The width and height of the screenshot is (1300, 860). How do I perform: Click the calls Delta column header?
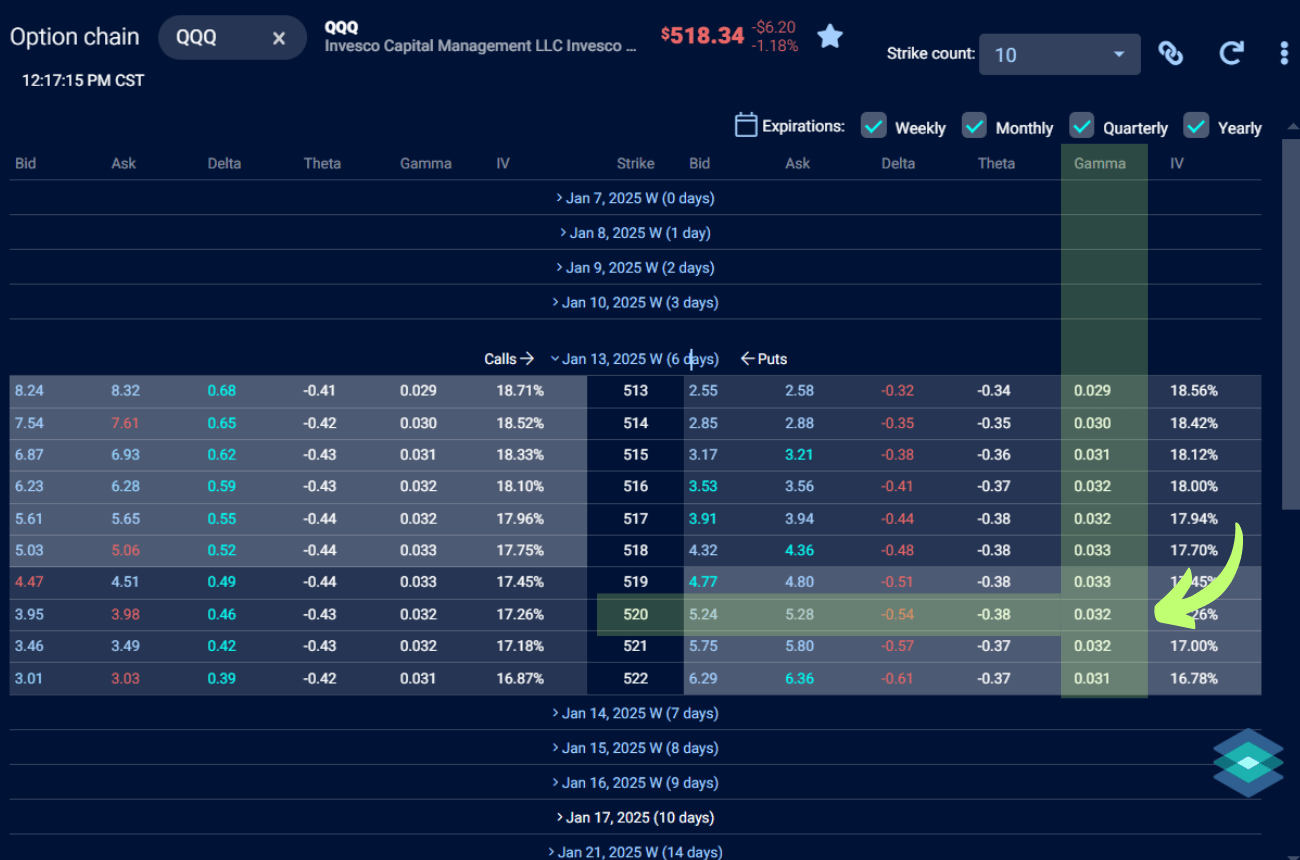(x=224, y=163)
